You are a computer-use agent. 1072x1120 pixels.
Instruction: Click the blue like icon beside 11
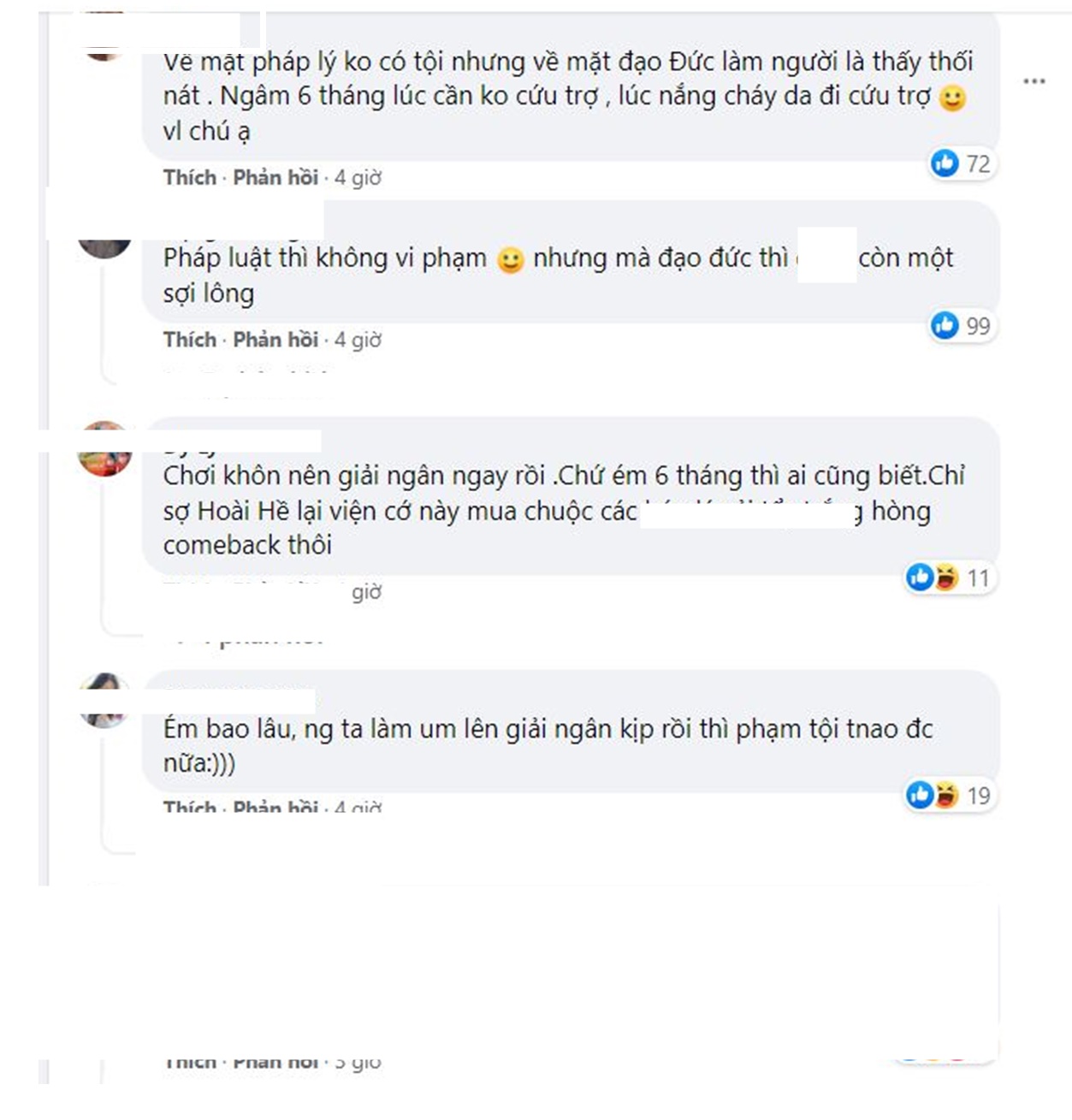[x=920, y=578]
